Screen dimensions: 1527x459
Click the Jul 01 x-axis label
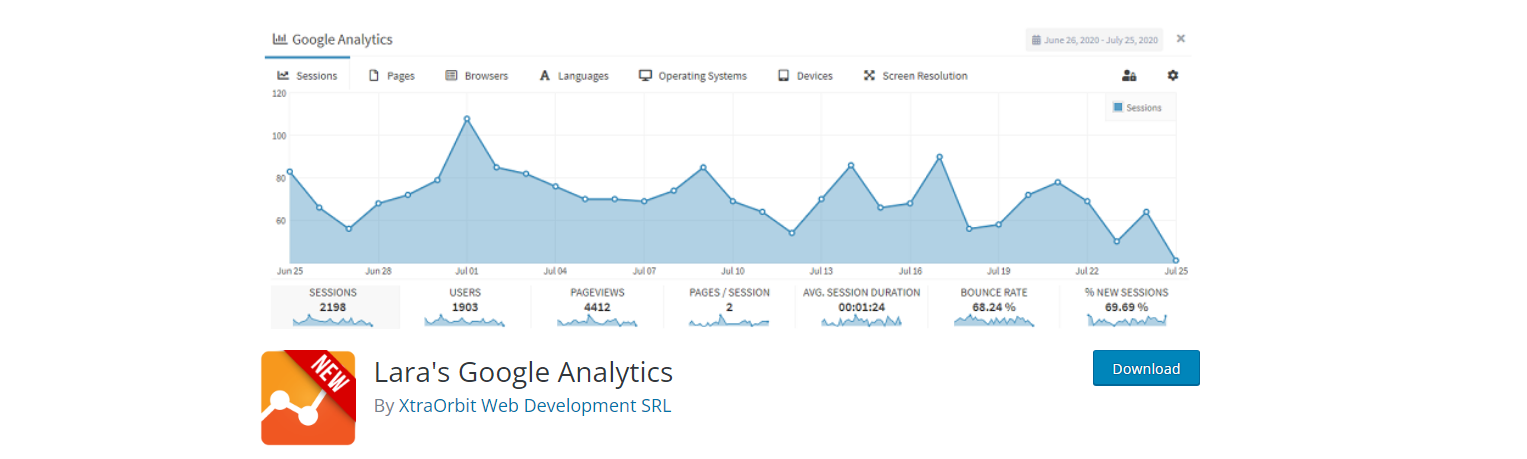(x=467, y=271)
